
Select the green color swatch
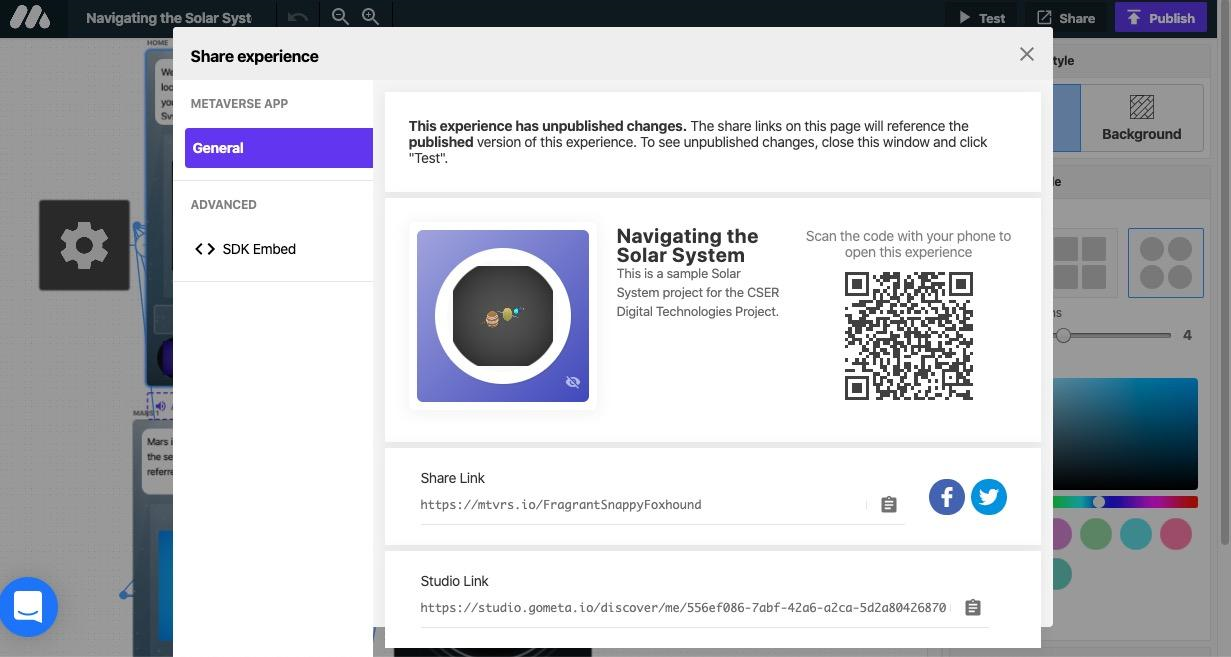1096,534
